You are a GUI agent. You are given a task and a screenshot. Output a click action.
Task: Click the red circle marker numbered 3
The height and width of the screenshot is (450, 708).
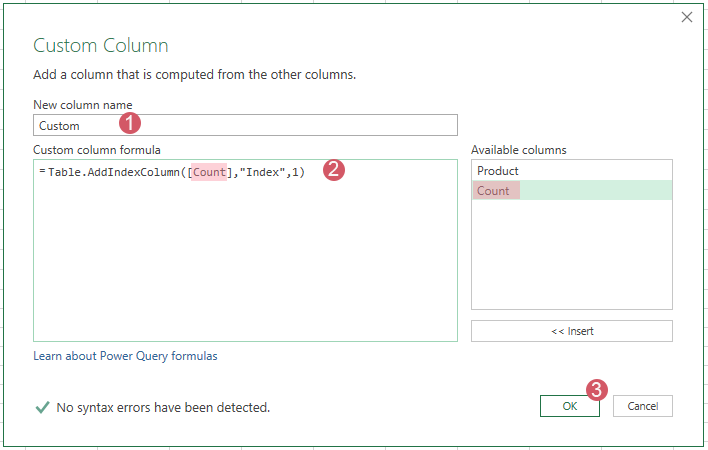[x=596, y=390]
